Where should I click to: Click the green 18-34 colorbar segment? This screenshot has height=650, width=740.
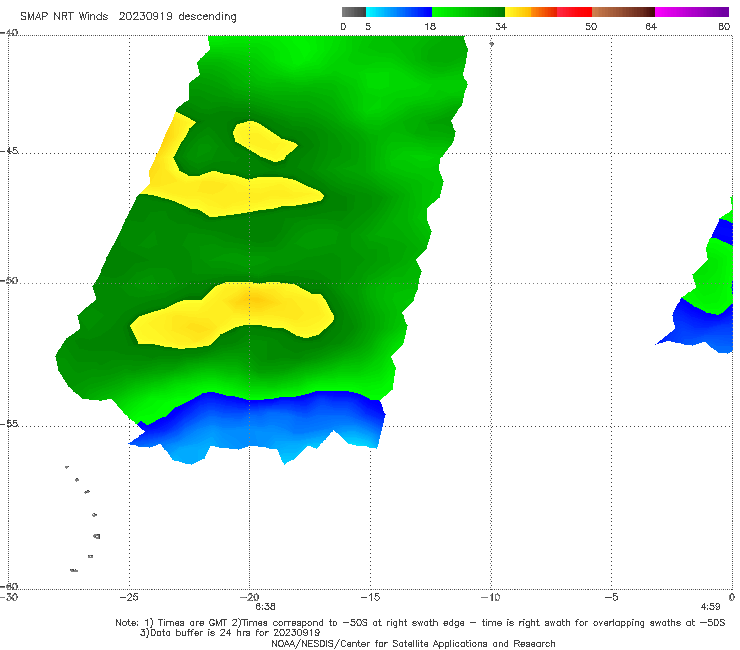pyautogui.click(x=468, y=12)
